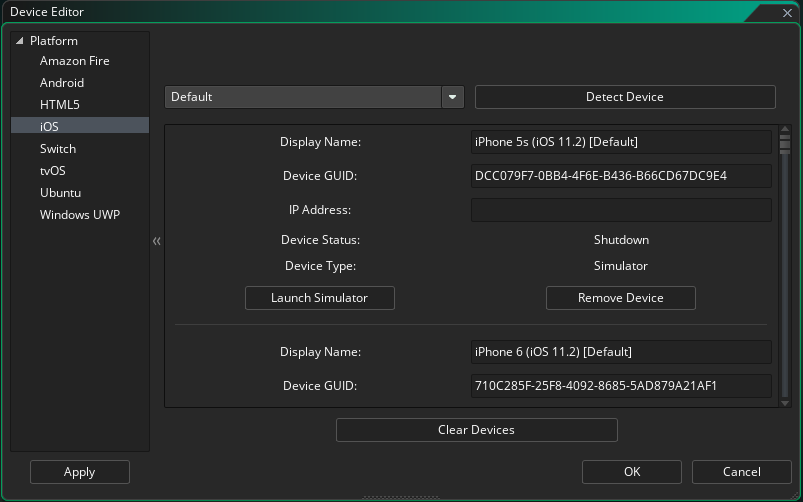The height and width of the screenshot is (502, 803).
Task: Click the Device Status: label
Action: coord(321,240)
